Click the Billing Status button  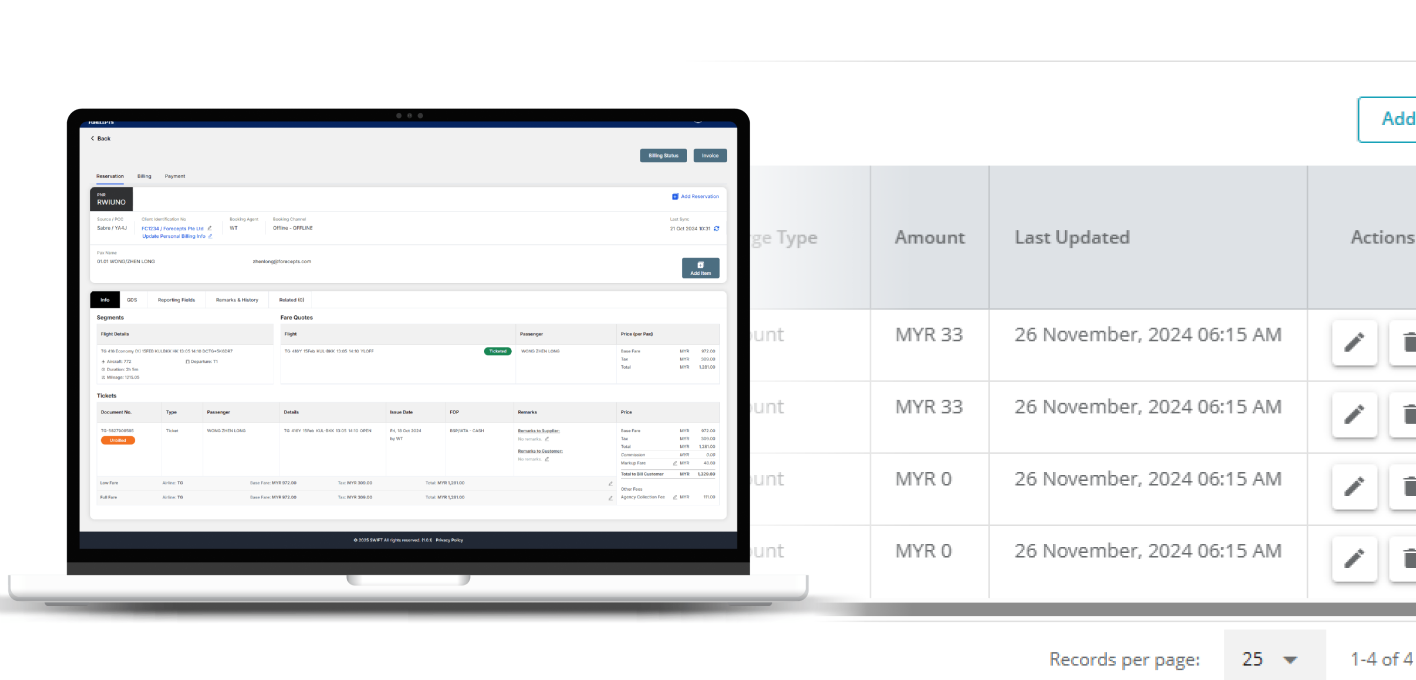664,156
